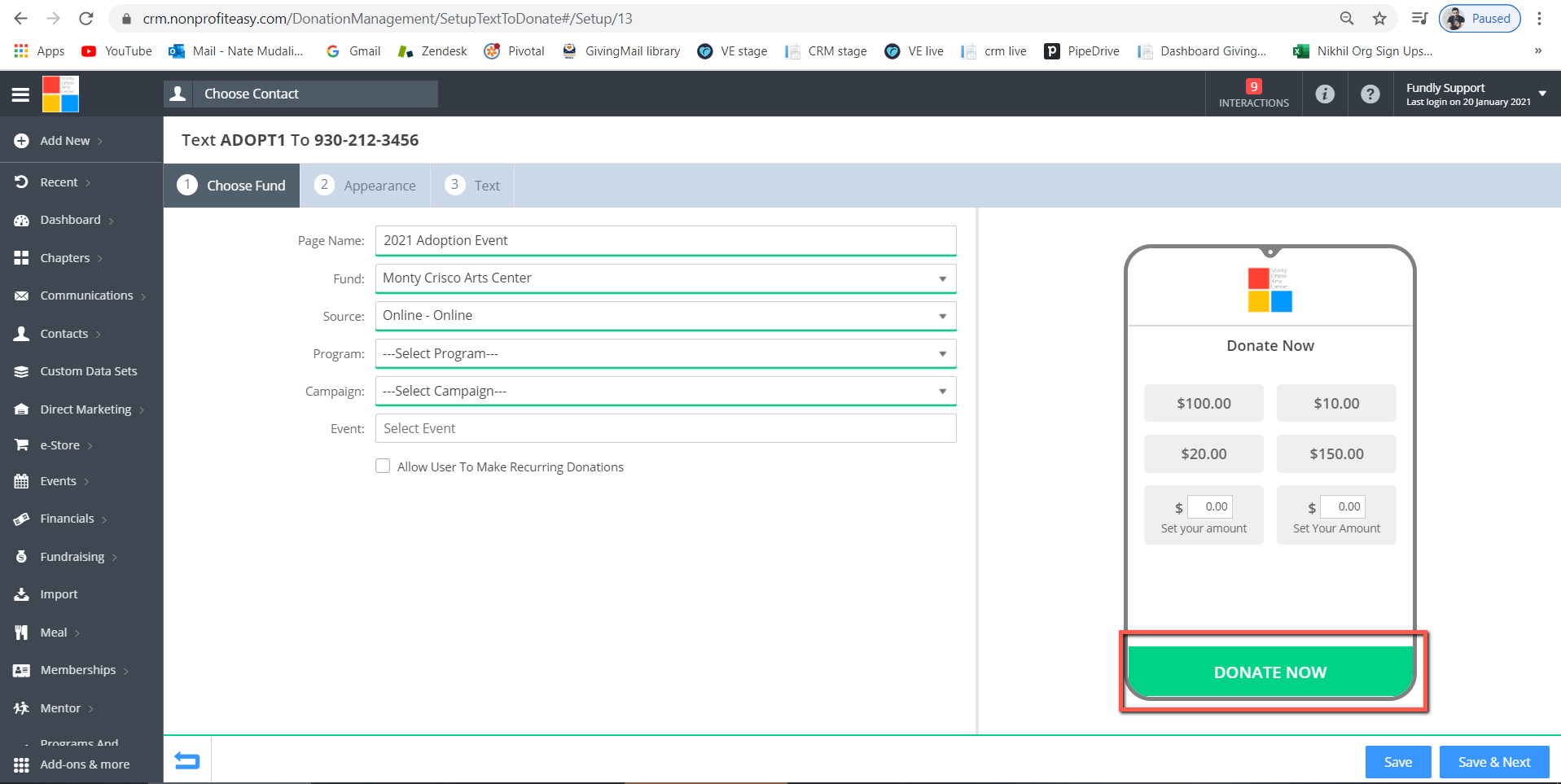The image size is (1561, 784).
Task: Click the Add New plus icon
Action: point(21,141)
